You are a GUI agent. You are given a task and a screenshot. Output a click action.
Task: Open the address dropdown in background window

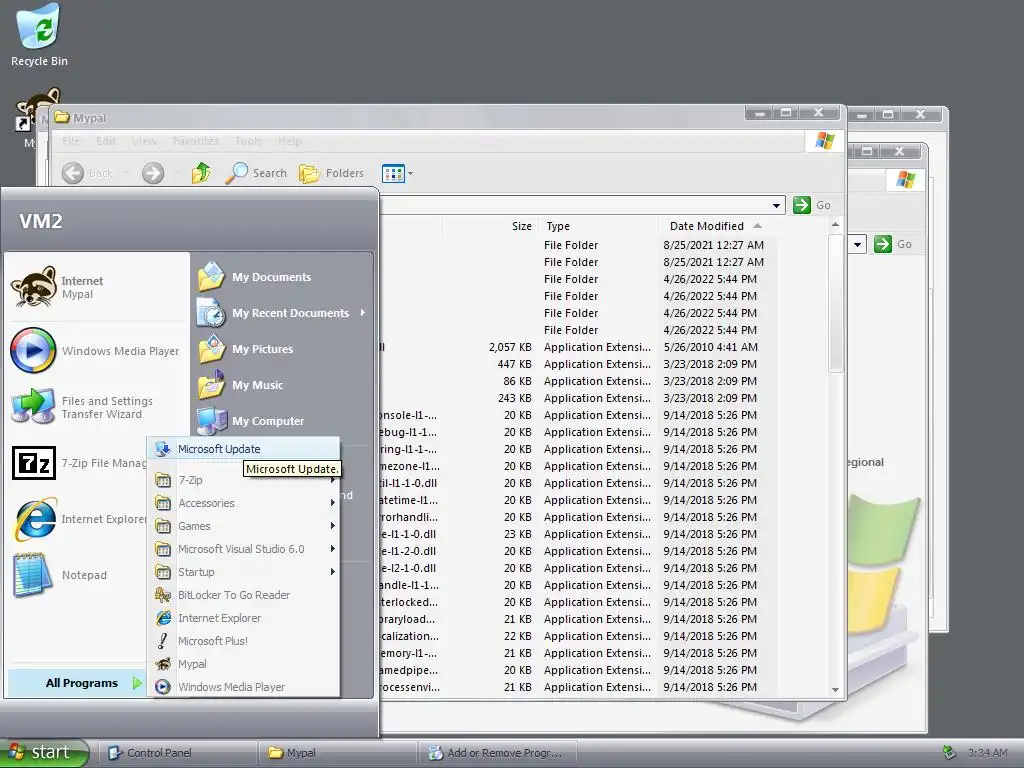pyautogui.click(x=857, y=244)
